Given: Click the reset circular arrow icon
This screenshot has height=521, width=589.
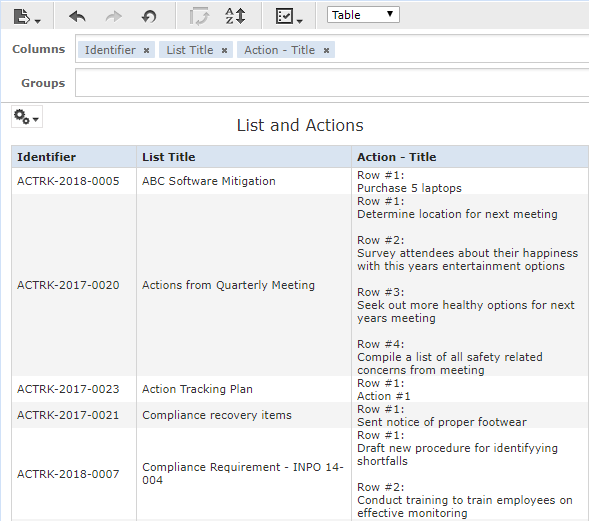Looking at the screenshot, I should pyautogui.click(x=149, y=17).
